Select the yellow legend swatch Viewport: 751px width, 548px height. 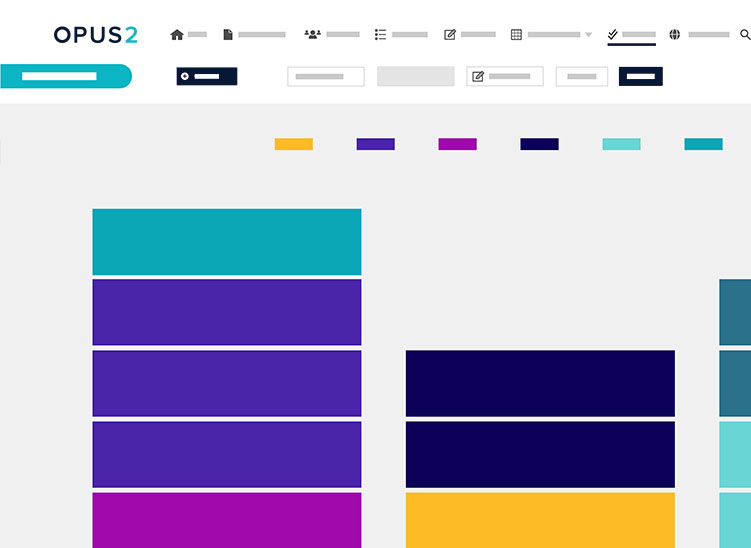point(293,144)
